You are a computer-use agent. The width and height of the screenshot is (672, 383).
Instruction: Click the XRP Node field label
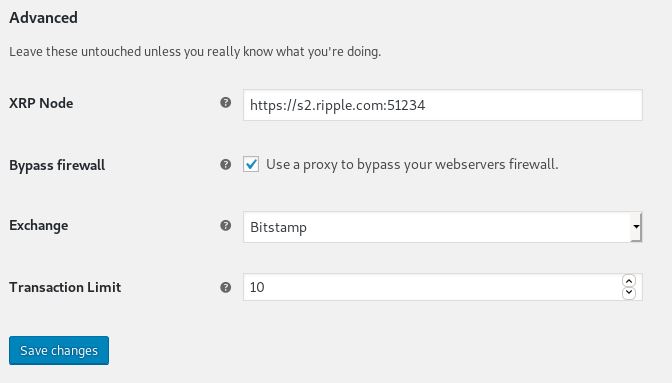coord(41,103)
